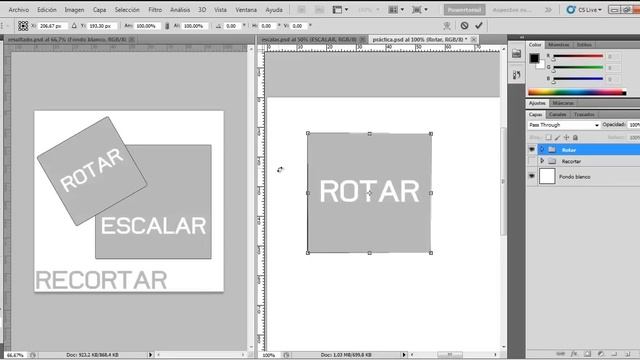Switch to the Máscaras tab

pos(563,103)
